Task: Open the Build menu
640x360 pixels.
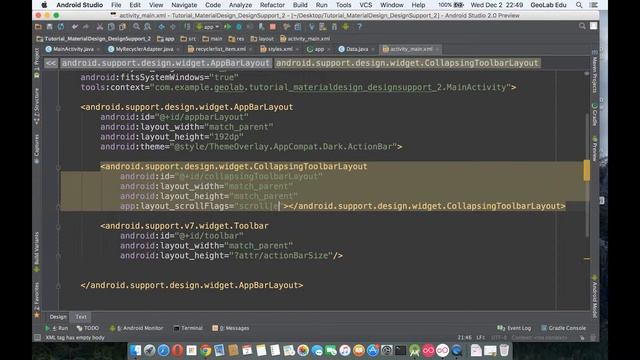Action: pyautogui.click(x=300, y=5)
